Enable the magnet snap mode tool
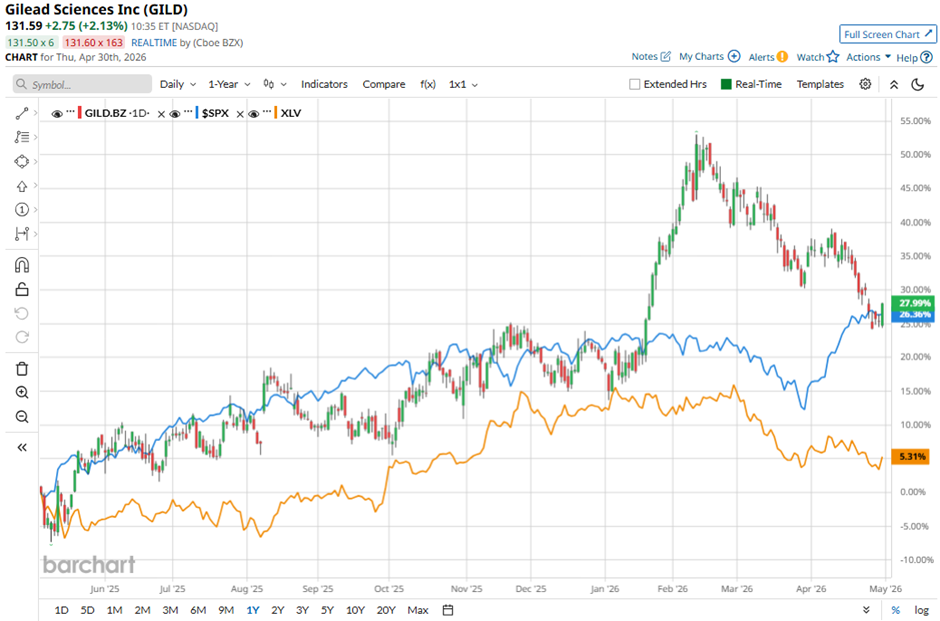The width and height of the screenshot is (940, 621). point(22,265)
